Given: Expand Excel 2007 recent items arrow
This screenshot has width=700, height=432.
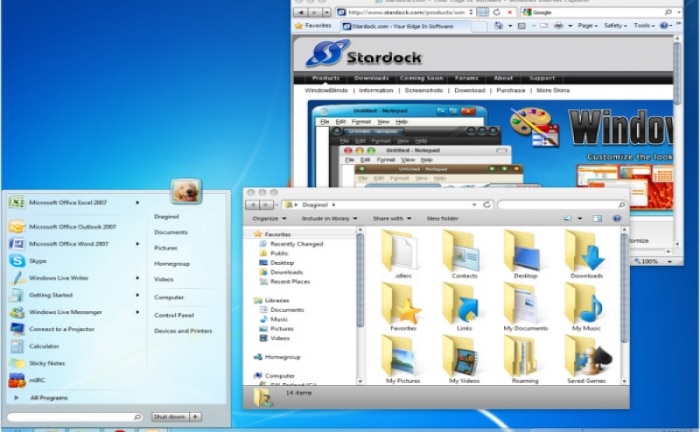Looking at the screenshot, I should point(137,203).
